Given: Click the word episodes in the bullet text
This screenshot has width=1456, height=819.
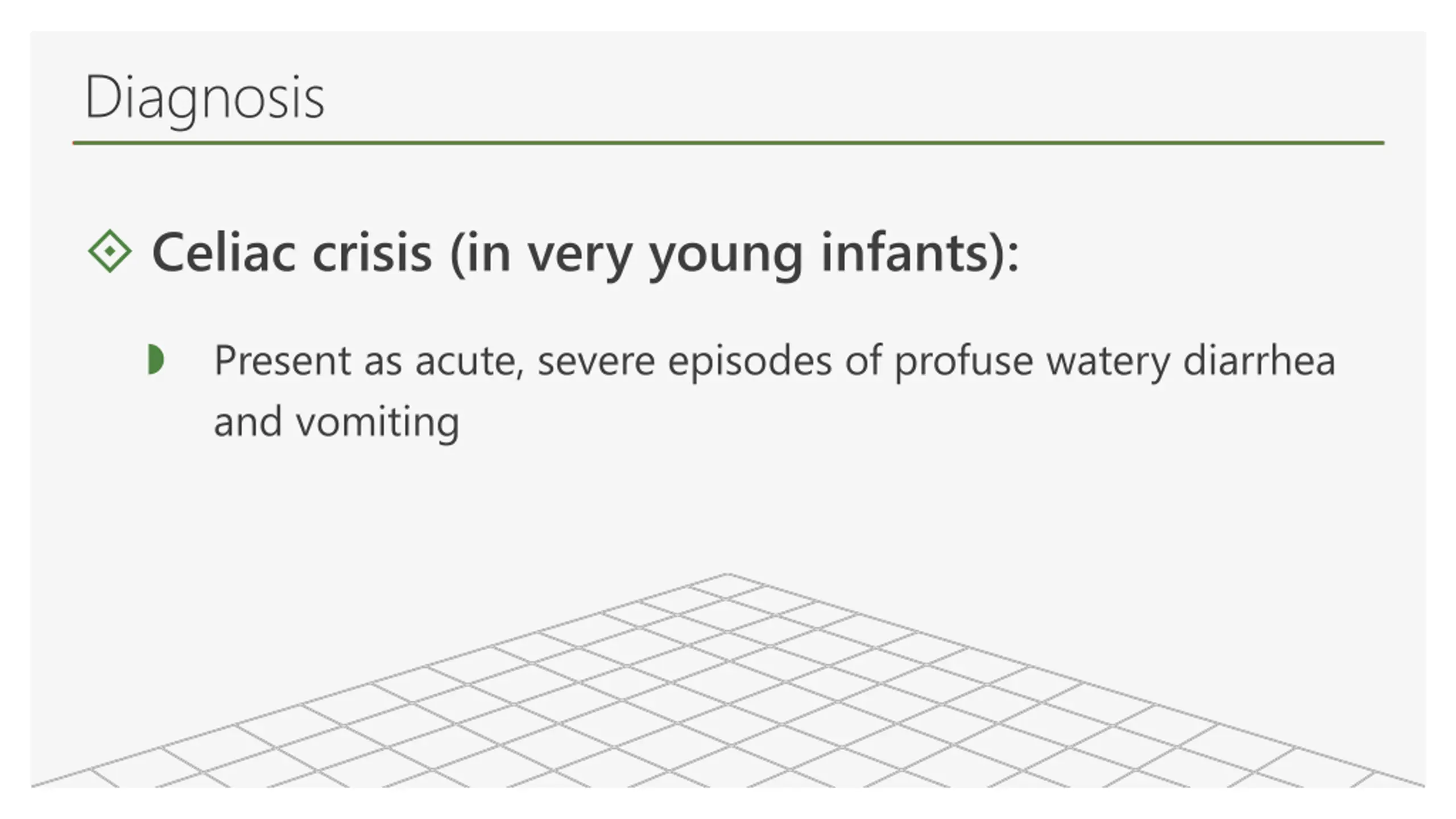Looking at the screenshot, I should click(x=750, y=362).
